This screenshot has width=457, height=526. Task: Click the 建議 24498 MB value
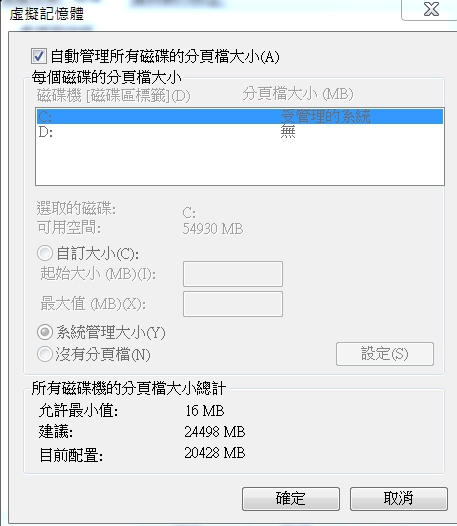(215, 432)
